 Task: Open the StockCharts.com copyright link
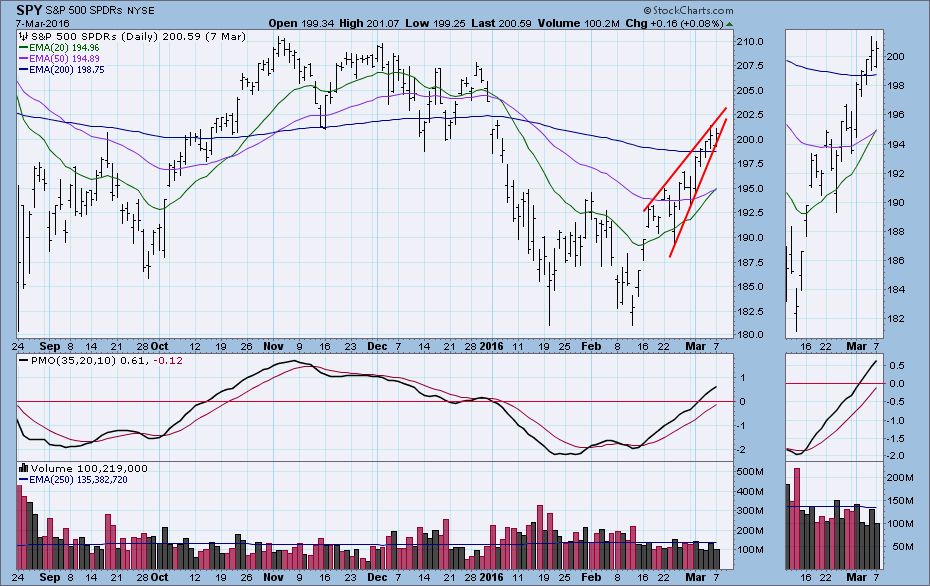(x=688, y=11)
